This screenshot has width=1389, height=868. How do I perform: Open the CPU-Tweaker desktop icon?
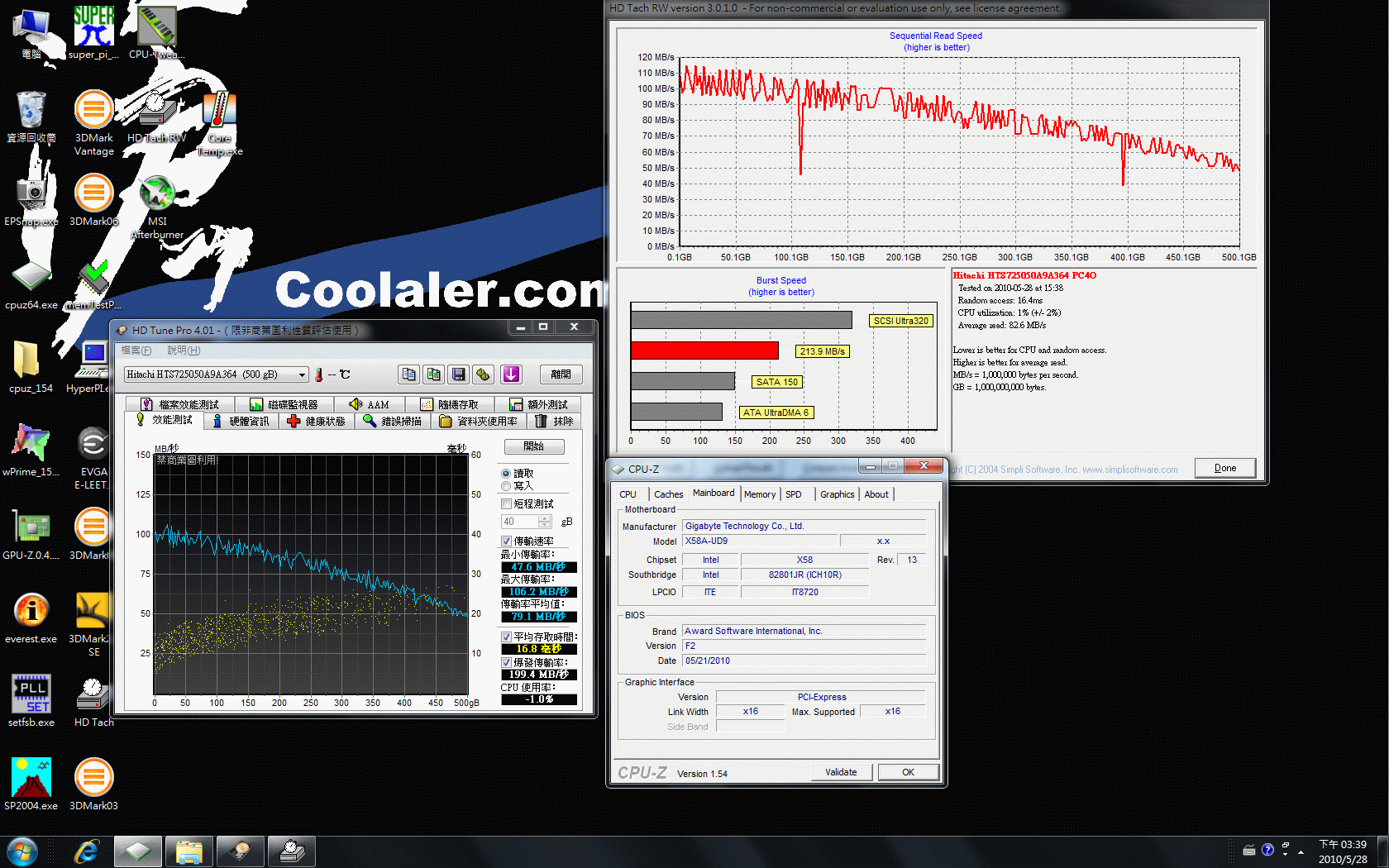click(156, 32)
